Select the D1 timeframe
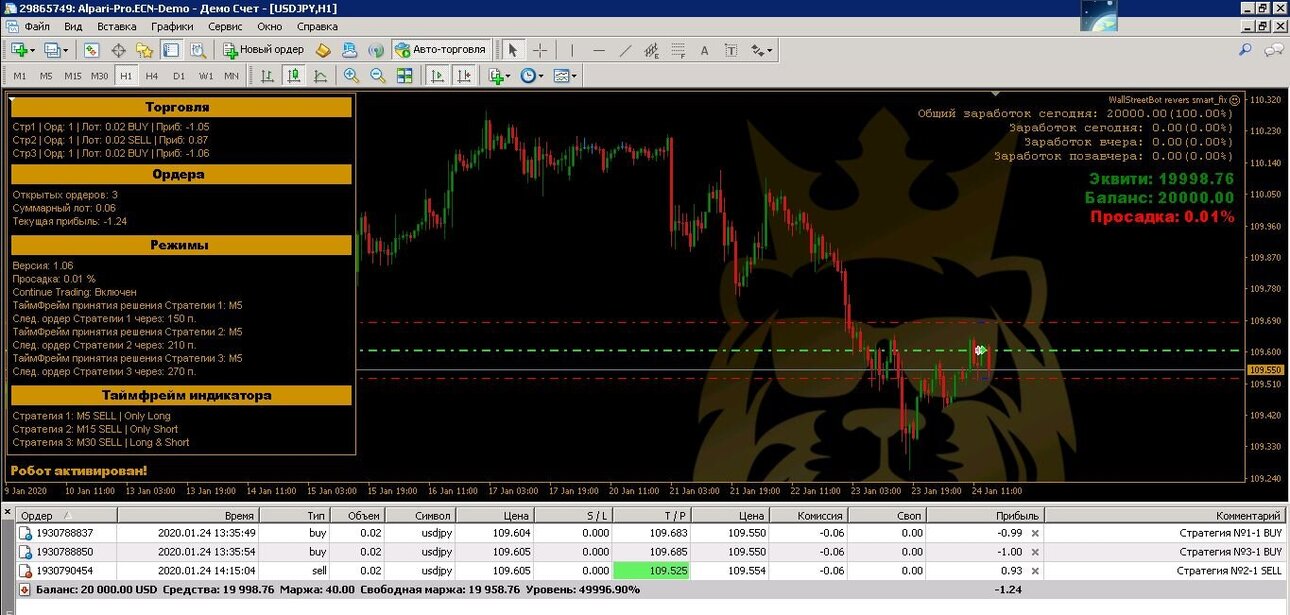 [178, 76]
